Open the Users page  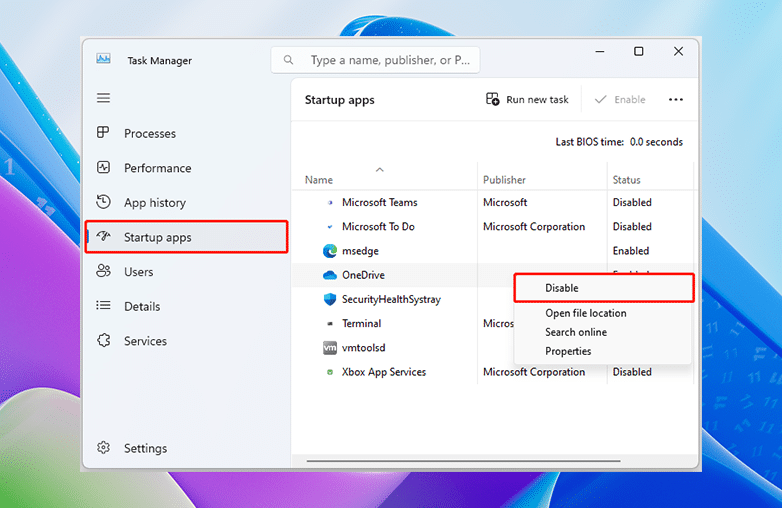click(187, 272)
